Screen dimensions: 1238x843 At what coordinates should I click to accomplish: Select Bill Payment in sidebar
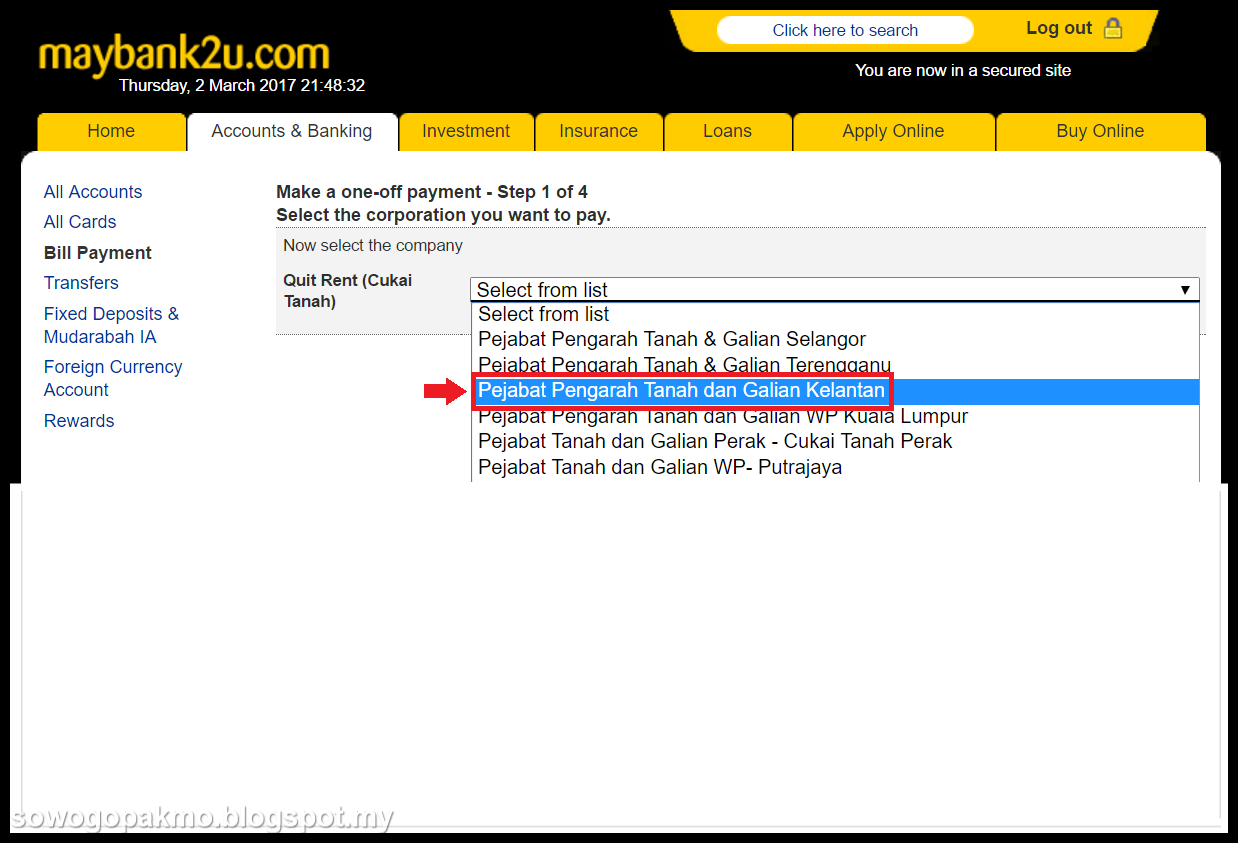pyautogui.click(x=98, y=253)
